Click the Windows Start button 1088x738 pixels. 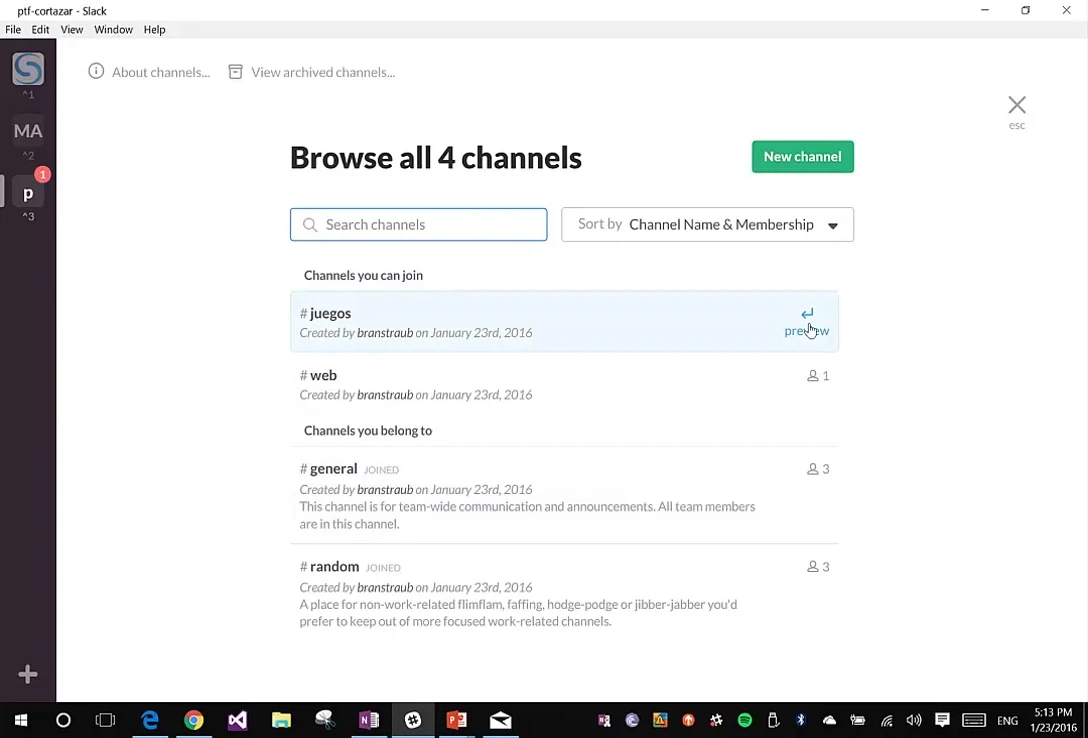(x=21, y=720)
